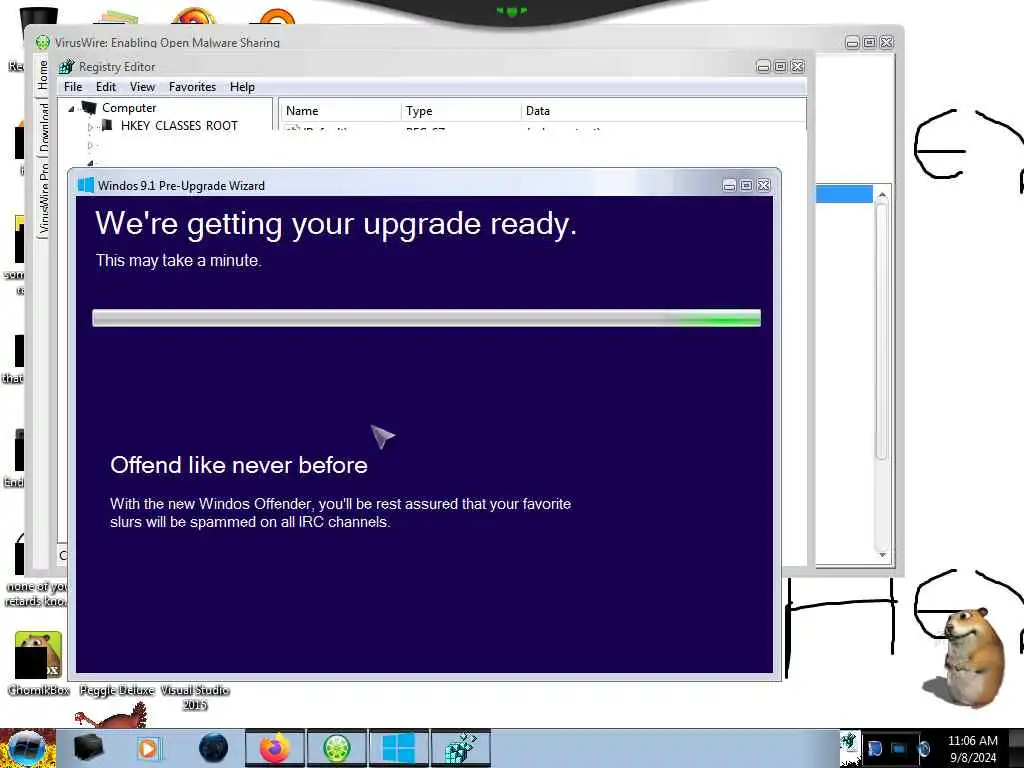Click the Show Desktop button on taskbar

click(1016, 748)
